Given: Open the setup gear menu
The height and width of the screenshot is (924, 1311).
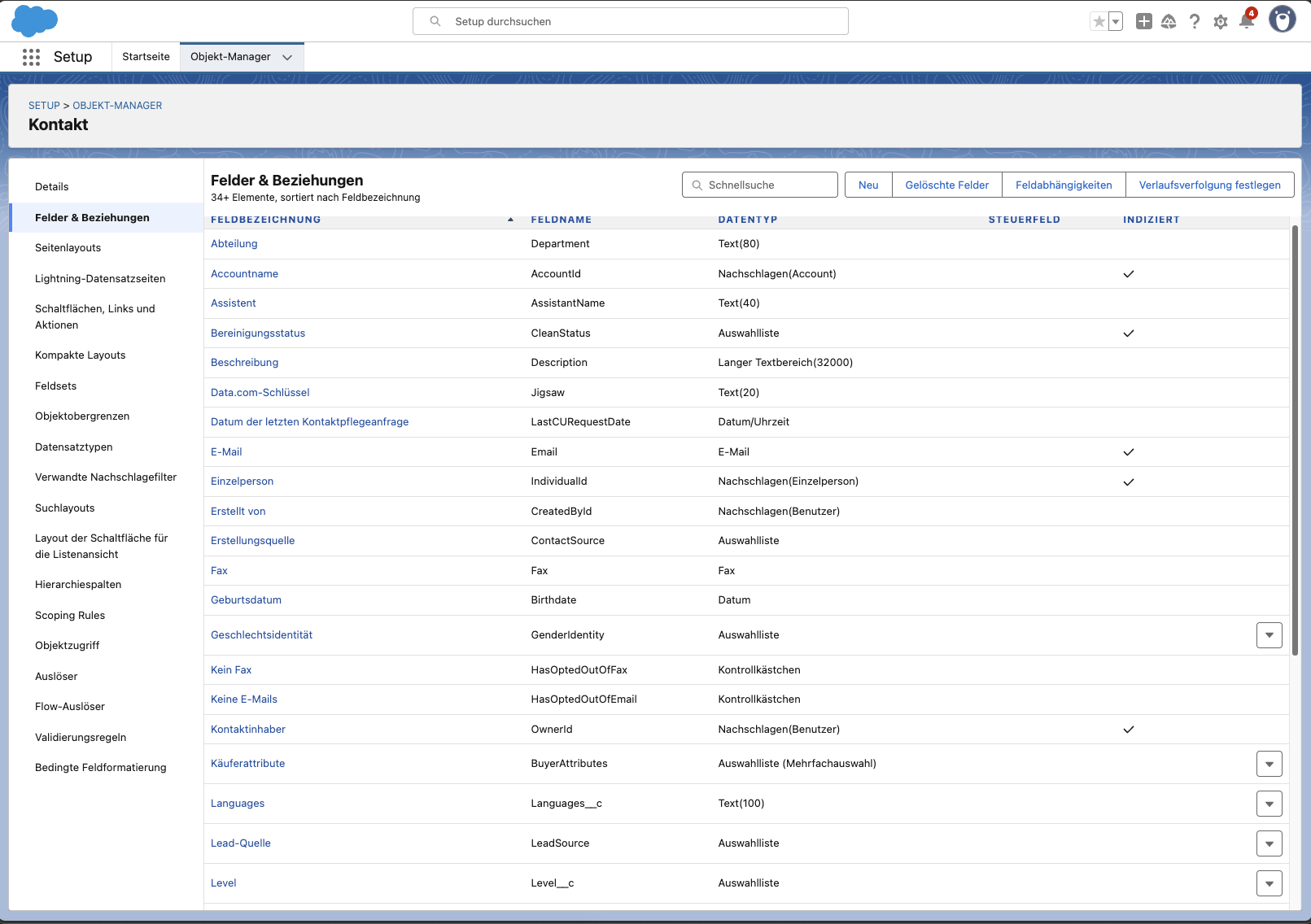Looking at the screenshot, I should click(1220, 22).
